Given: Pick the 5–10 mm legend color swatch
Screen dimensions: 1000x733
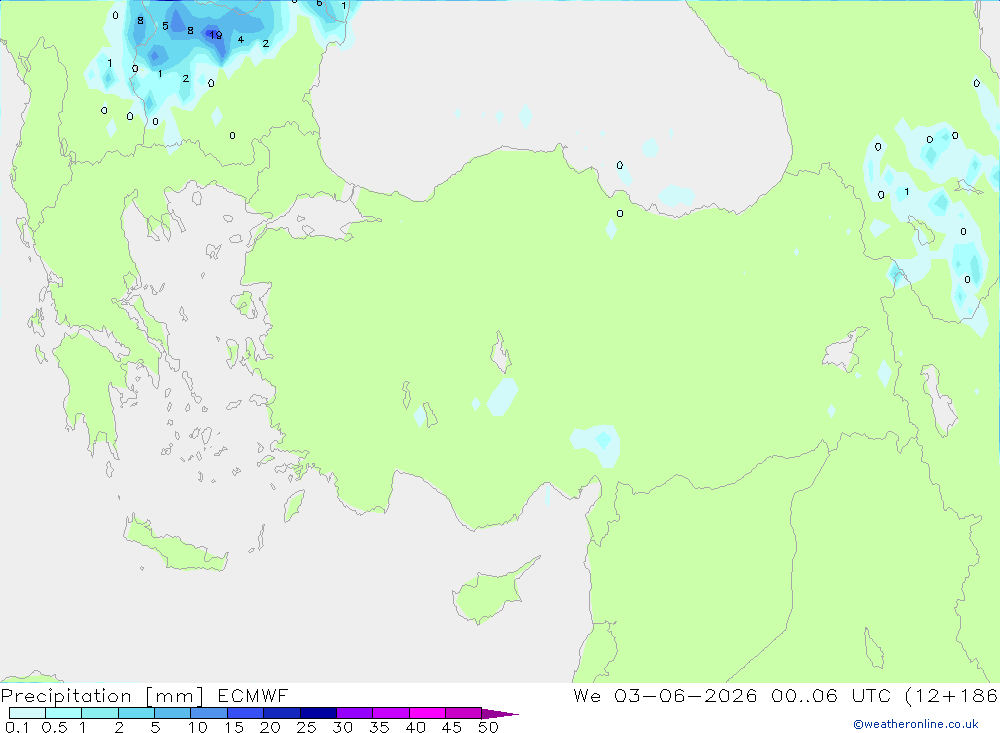Looking at the screenshot, I should click(172, 713).
